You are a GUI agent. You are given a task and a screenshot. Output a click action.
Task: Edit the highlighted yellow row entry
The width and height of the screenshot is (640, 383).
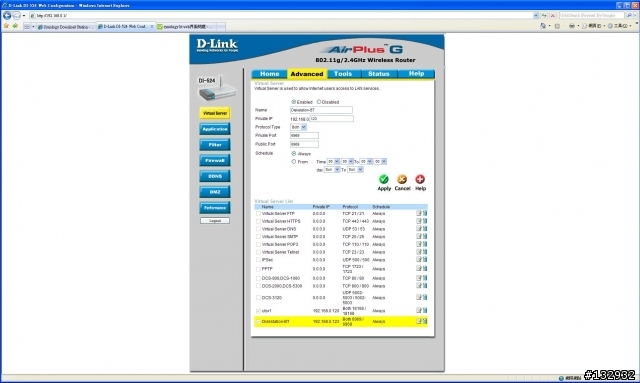click(x=418, y=321)
